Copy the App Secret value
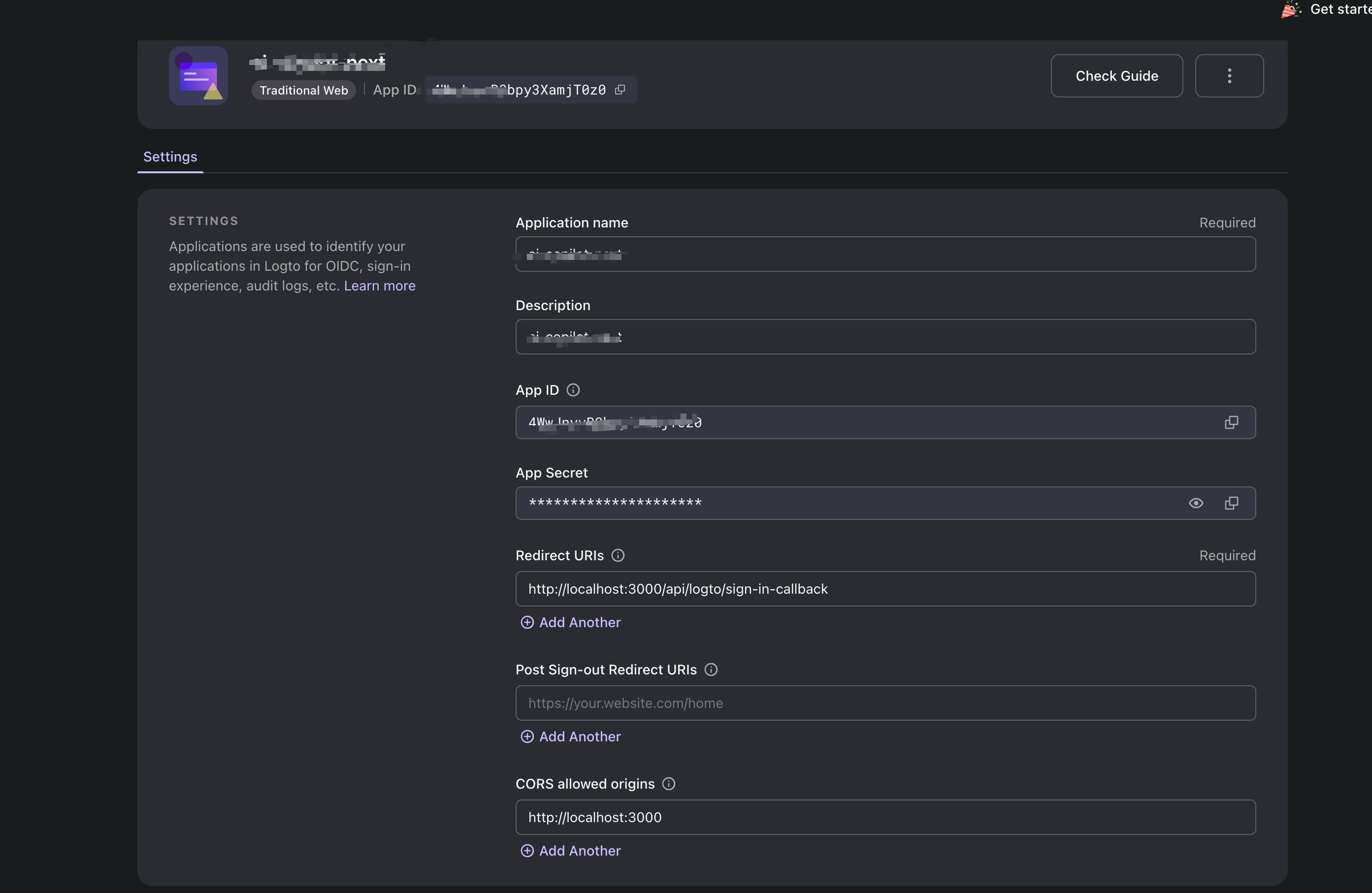The height and width of the screenshot is (893, 1372). 1231,503
